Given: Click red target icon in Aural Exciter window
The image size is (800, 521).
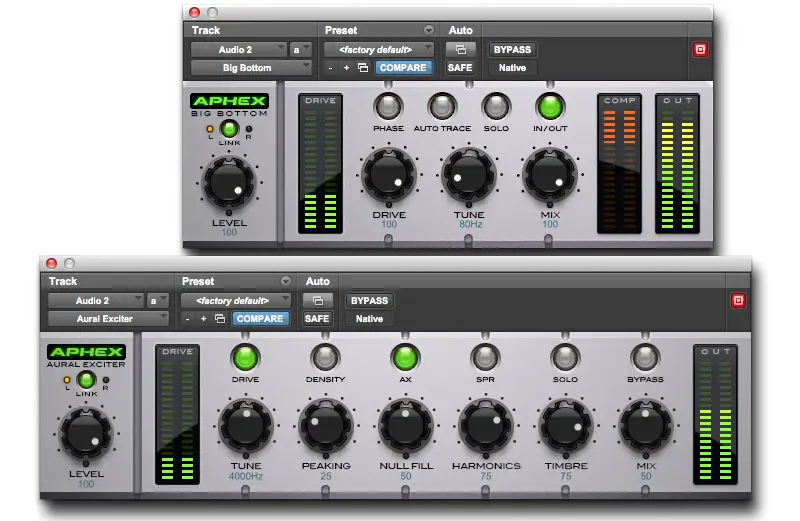Looking at the screenshot, I should (x=738, y=301).
